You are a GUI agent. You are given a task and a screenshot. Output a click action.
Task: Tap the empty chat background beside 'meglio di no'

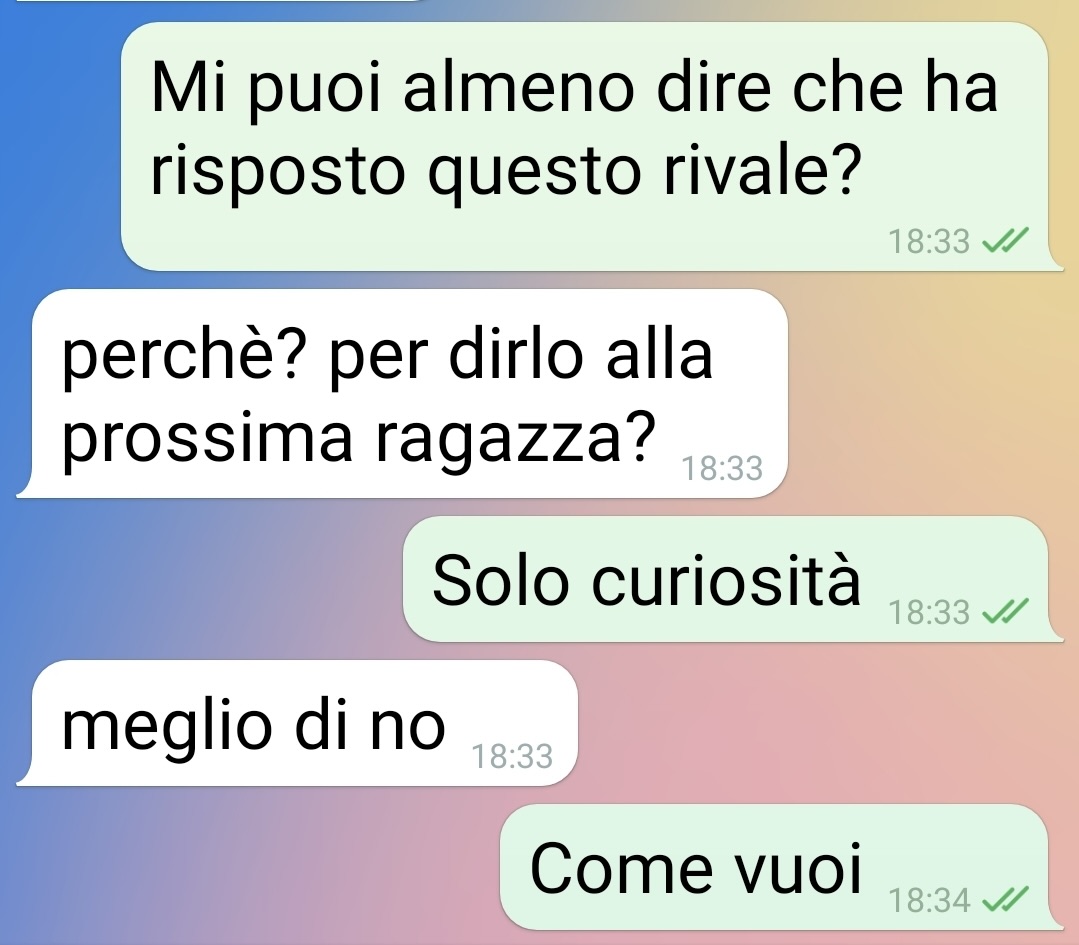coord(819,723)
